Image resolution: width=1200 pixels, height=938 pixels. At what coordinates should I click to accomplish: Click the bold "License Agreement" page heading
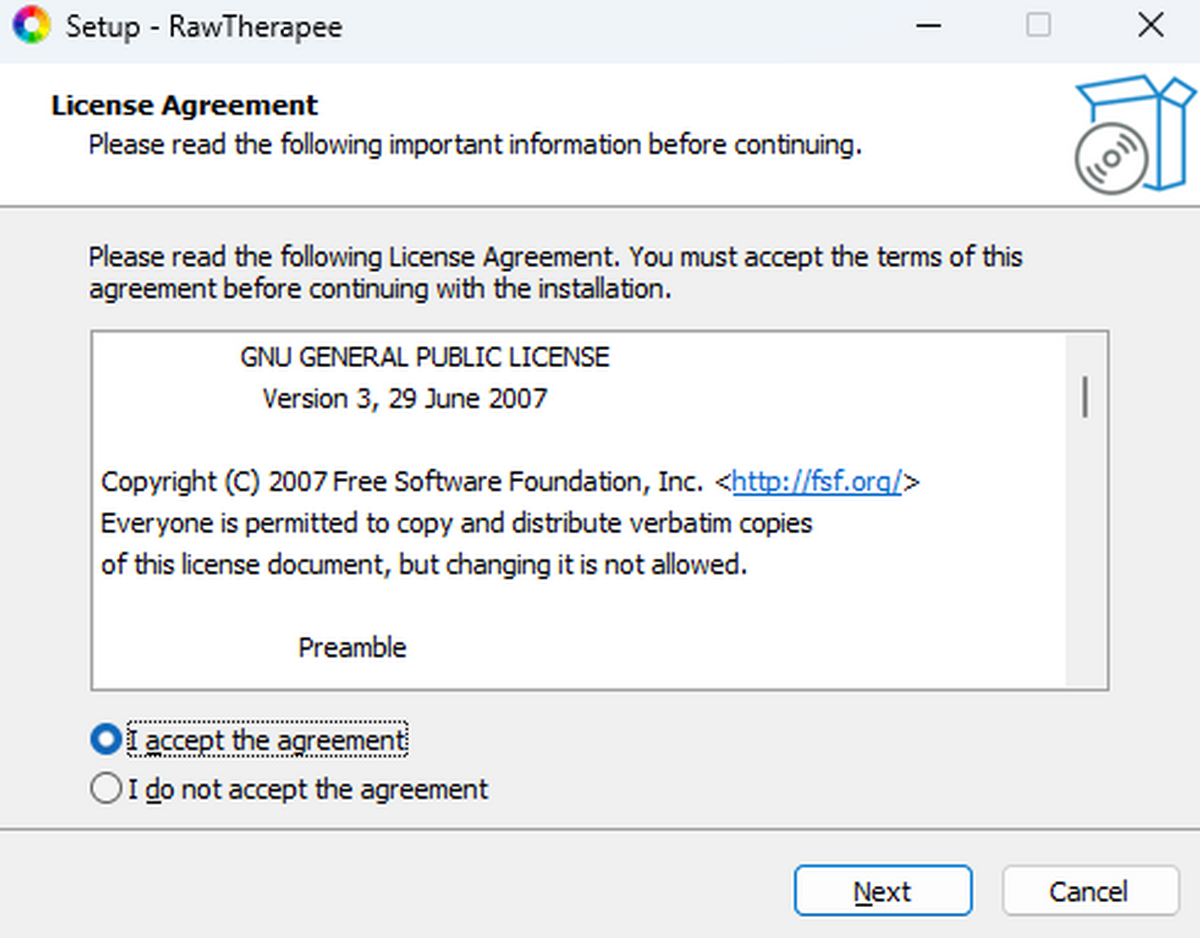point(185,105)
